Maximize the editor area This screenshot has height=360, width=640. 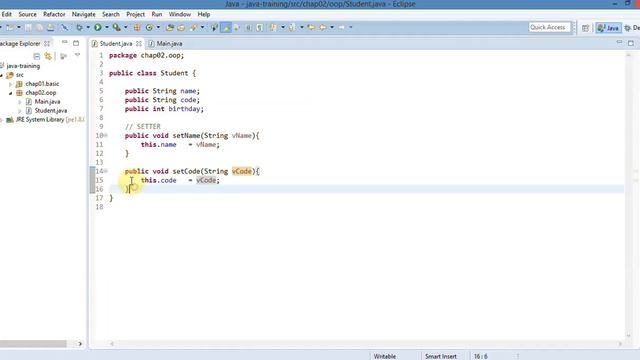(x=631, y=43)
